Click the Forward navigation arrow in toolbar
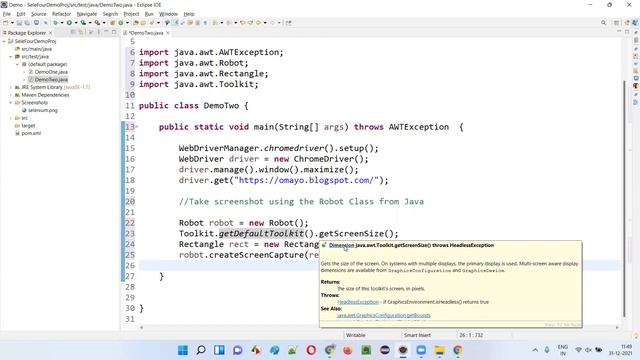 [273, 23]
